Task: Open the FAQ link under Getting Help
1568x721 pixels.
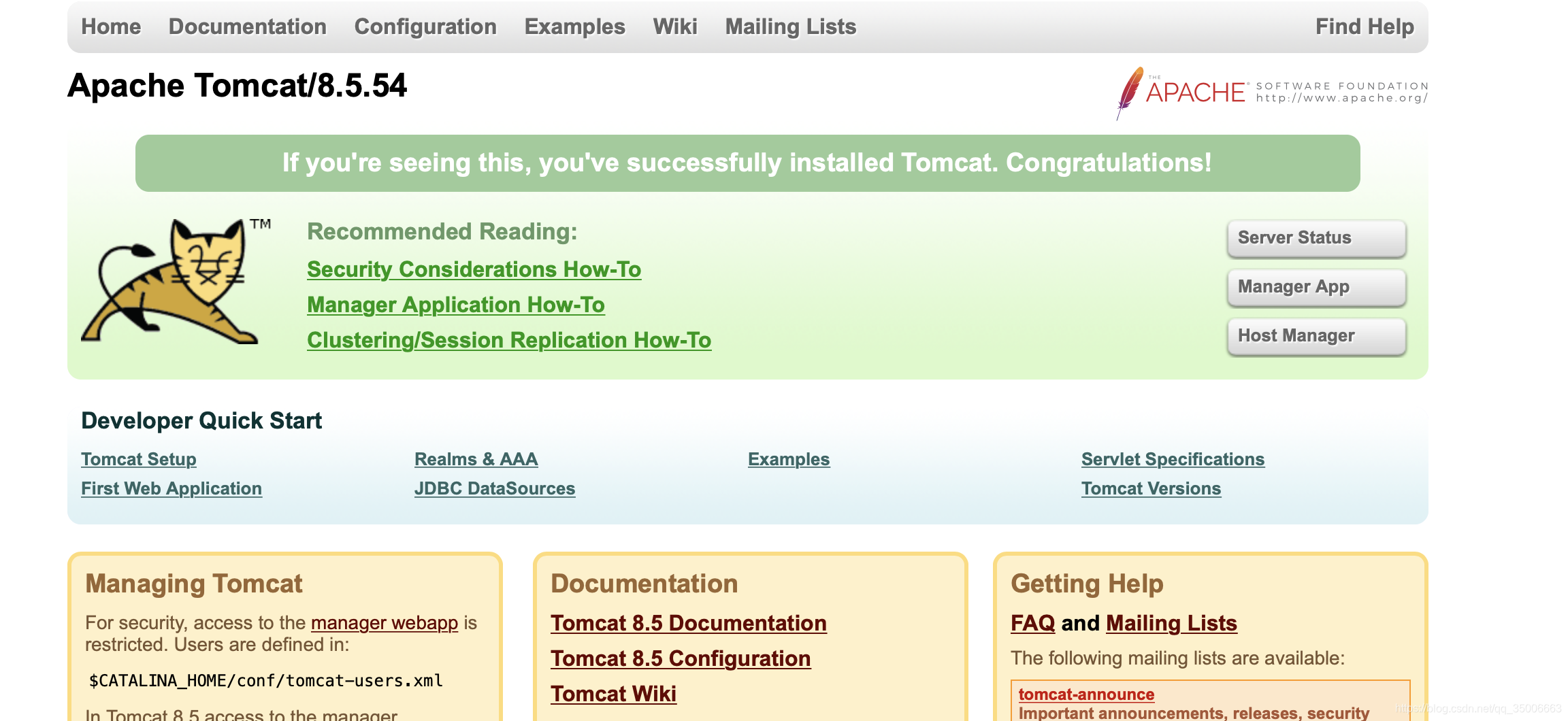Action: (1032, 623)
